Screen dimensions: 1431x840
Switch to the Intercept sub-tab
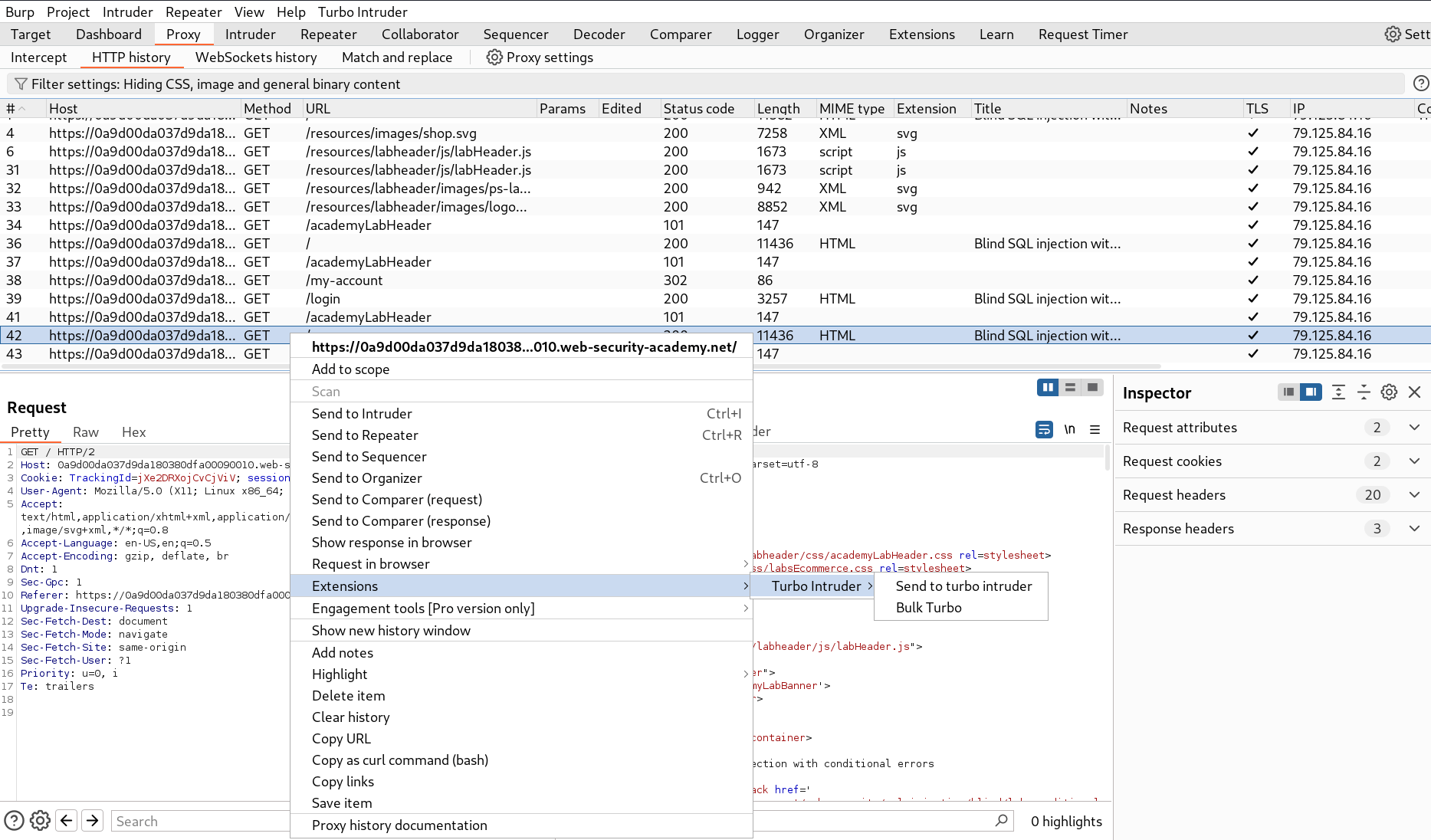pyautogui.click(x=38, y=57)
